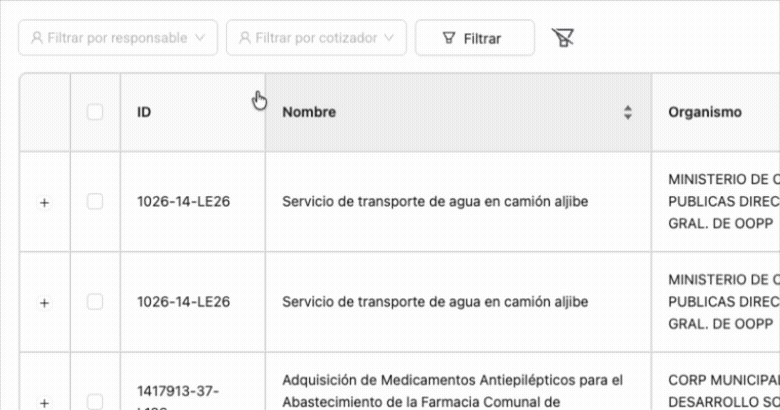Viewport: 780px width, 410px height.
Task: Toggle the select-all checkbox in header
Action: tap(95, 112)
